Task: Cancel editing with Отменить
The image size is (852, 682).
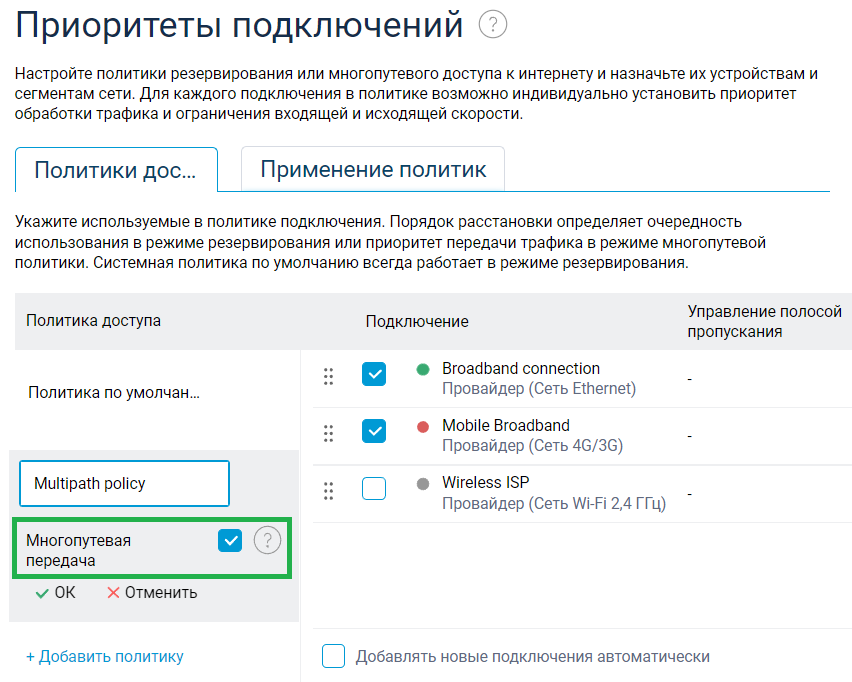Action: (x=152, y=592)
